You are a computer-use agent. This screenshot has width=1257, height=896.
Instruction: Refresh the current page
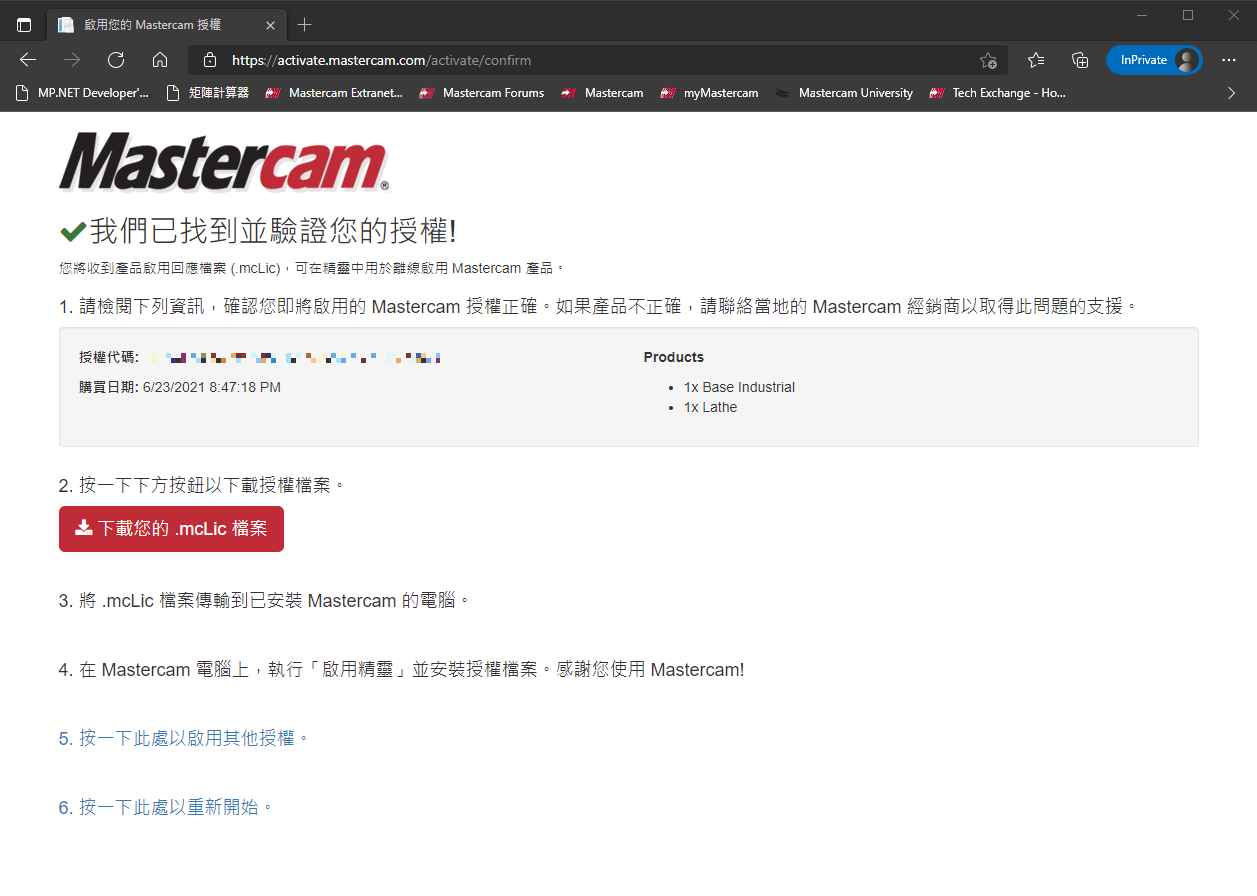click(x=116, y=60)
